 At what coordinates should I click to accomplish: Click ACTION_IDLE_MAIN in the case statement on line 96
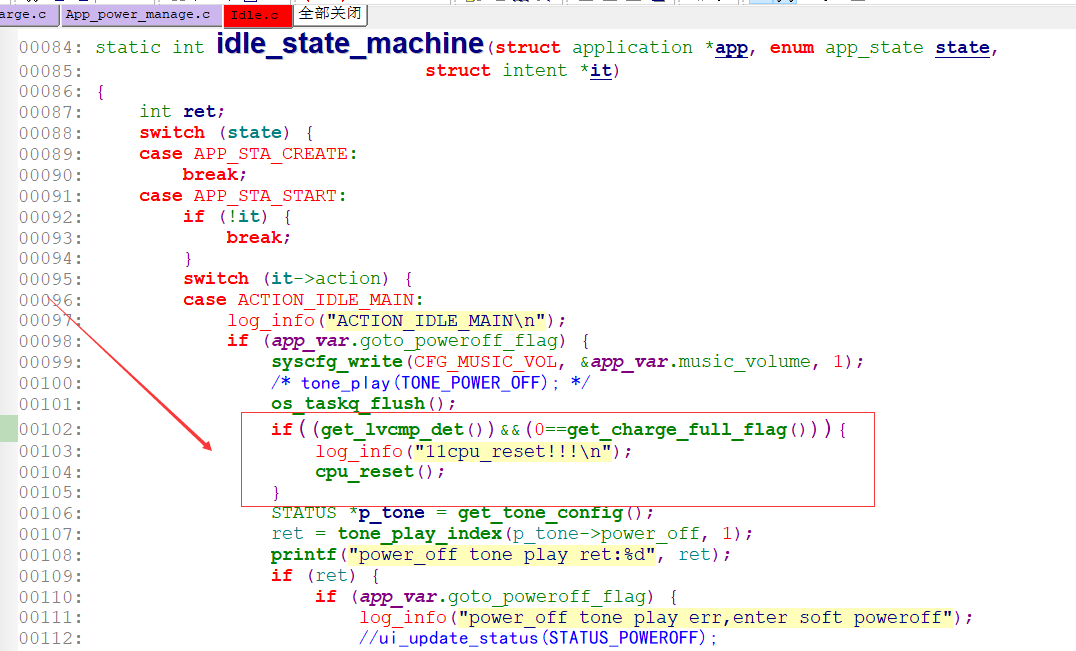(326, 300)
